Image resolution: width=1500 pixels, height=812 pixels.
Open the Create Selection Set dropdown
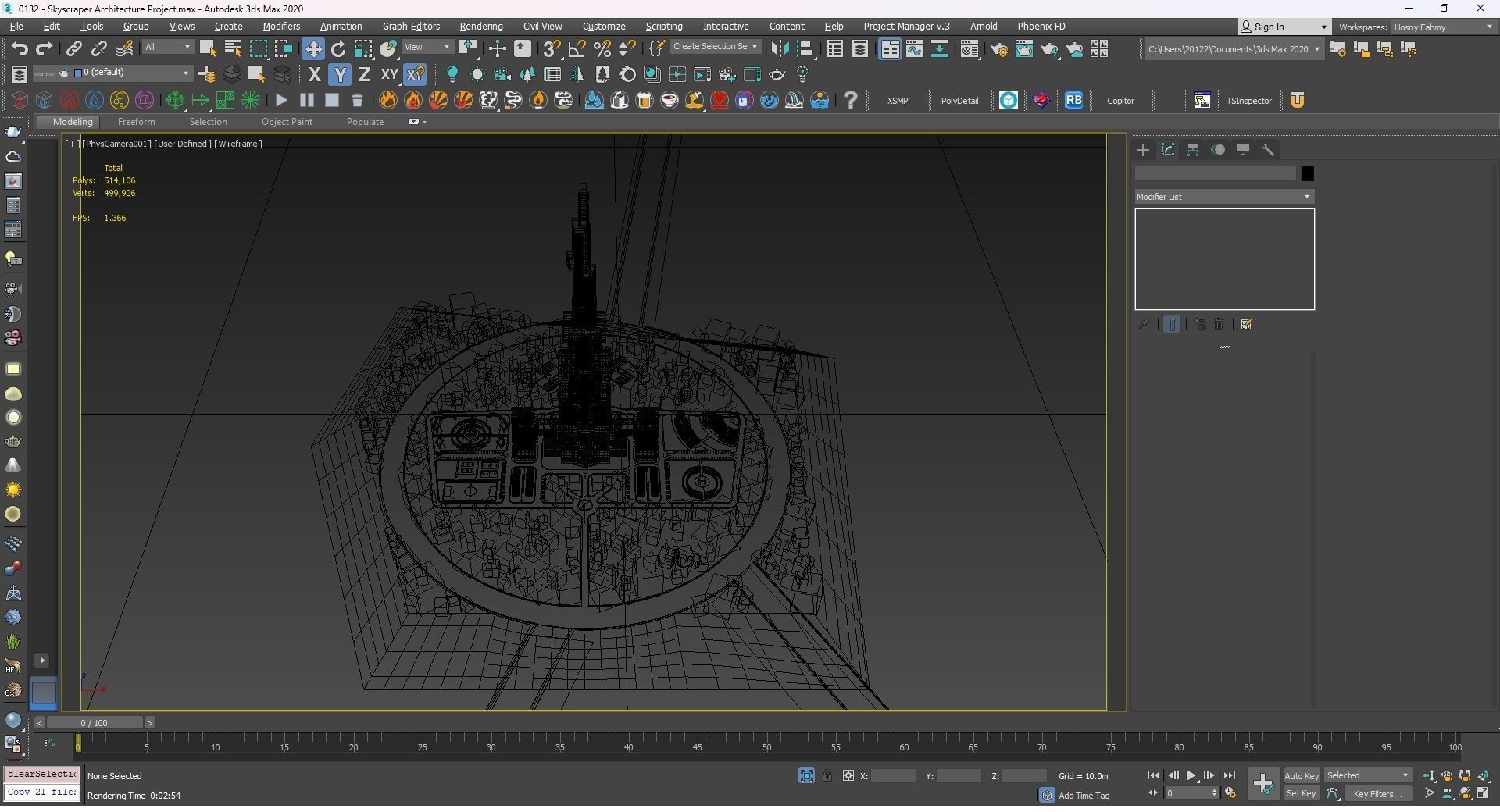point(716,47)
